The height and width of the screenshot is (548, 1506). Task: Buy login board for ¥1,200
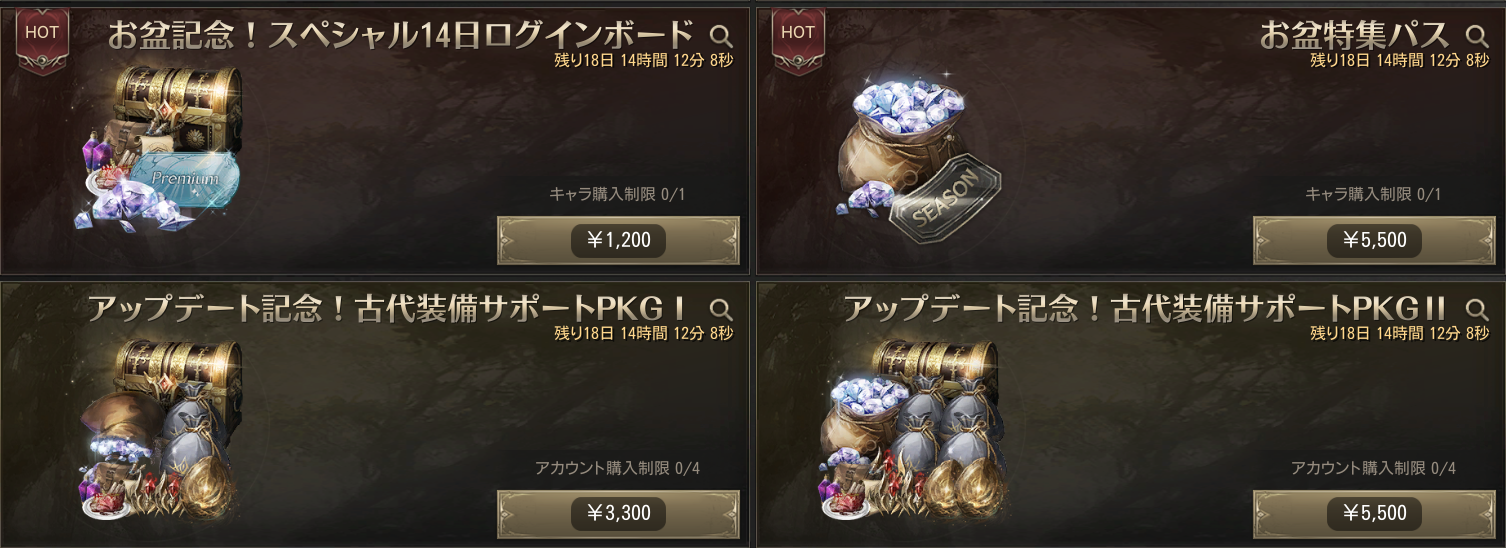pyautogui.click(x=618, y=241)
